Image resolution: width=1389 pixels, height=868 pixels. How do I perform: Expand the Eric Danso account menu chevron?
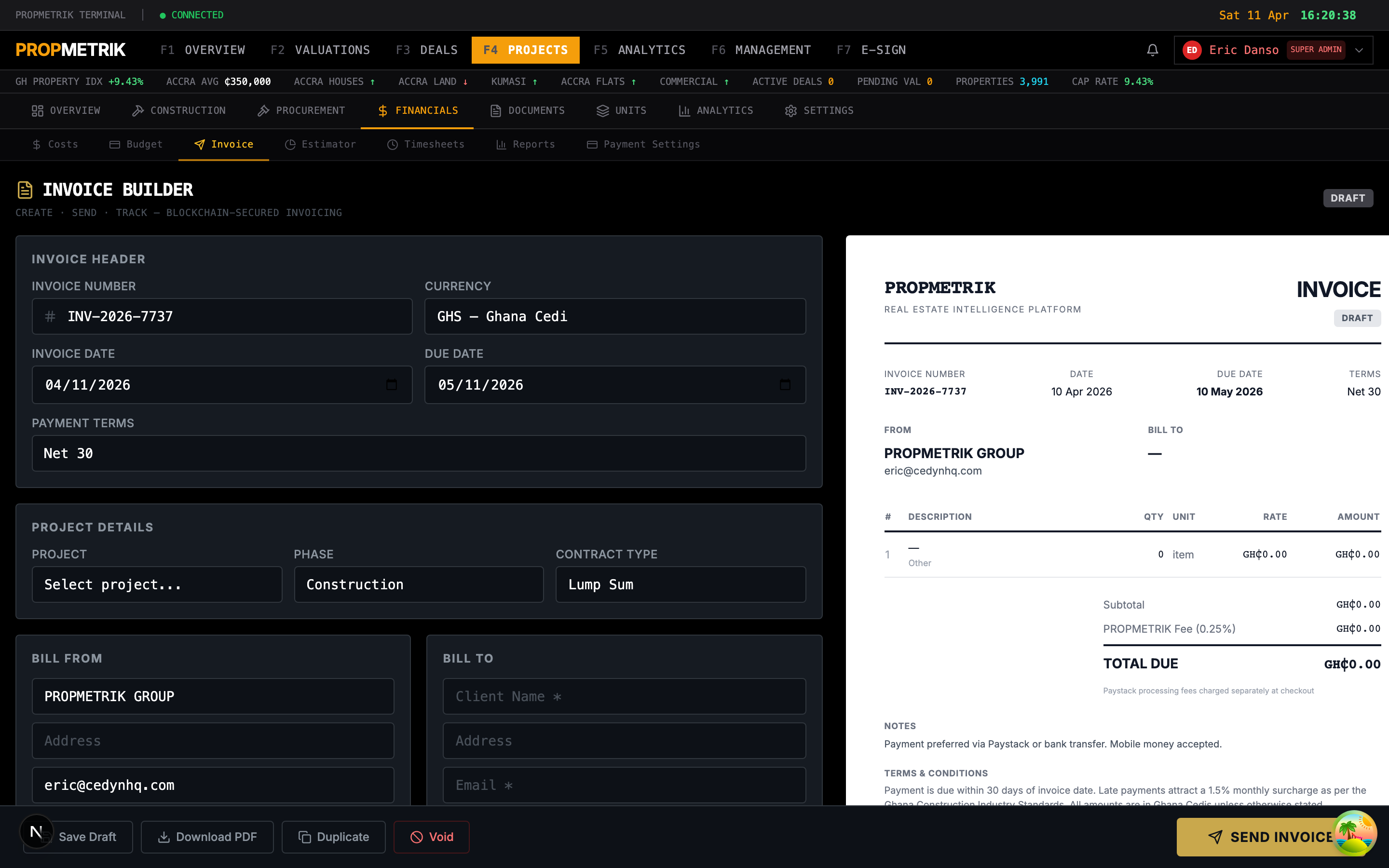(x=1359, y=50)
